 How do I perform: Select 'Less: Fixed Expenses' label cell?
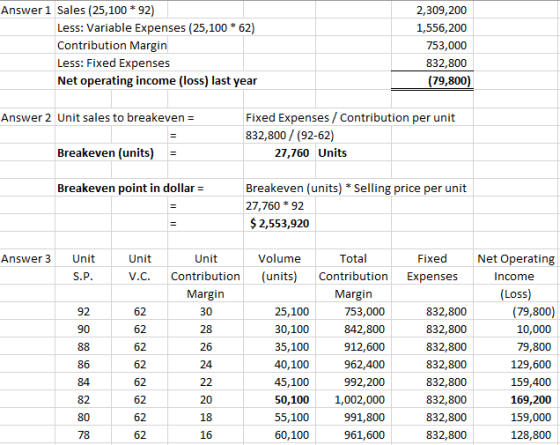pos(114,63)
